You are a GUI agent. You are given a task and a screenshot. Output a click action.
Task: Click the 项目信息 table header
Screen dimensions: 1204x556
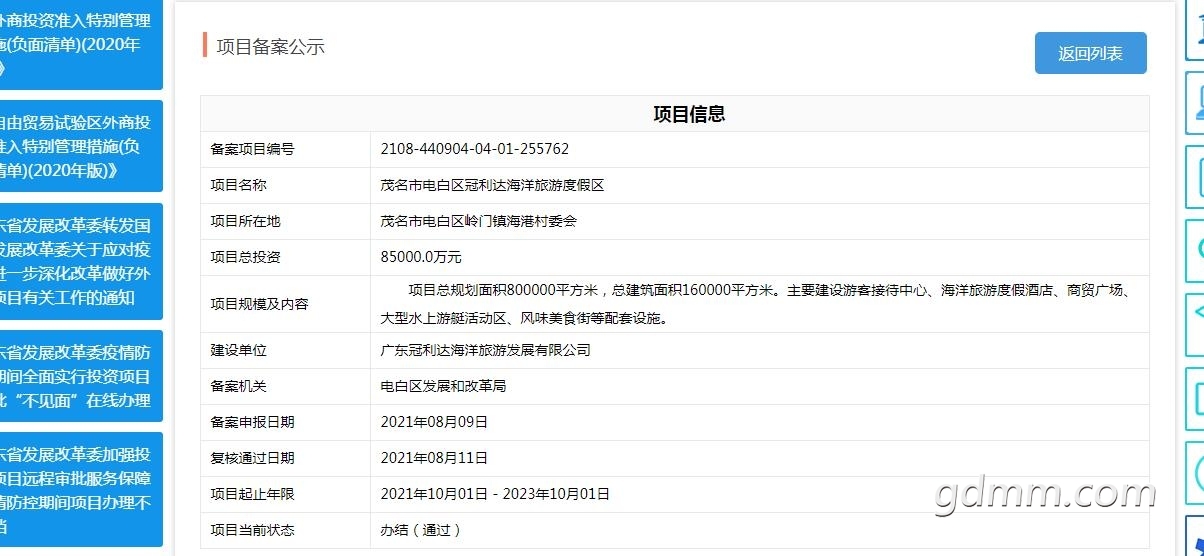(x=688, y=114)
